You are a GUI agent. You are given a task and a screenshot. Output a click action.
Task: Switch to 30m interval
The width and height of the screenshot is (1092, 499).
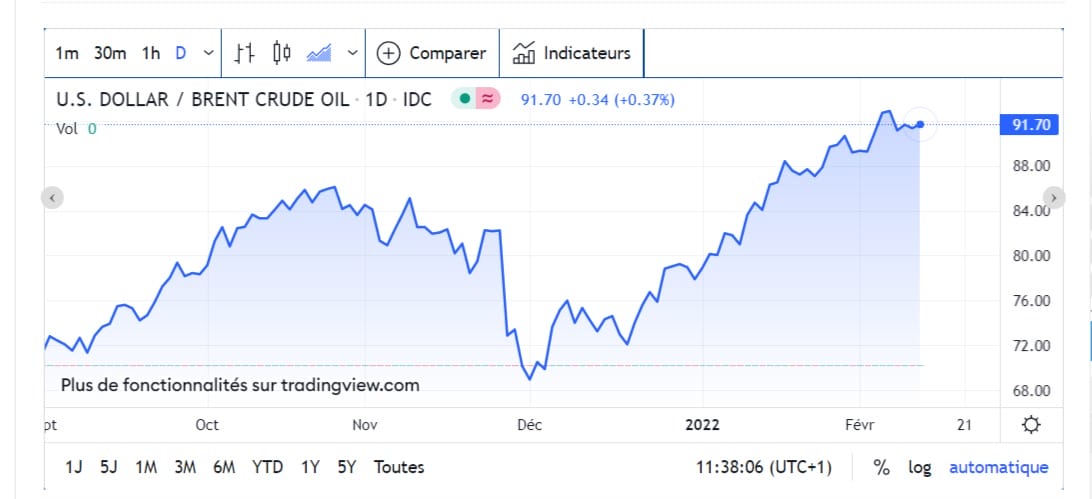pos(110,53)
